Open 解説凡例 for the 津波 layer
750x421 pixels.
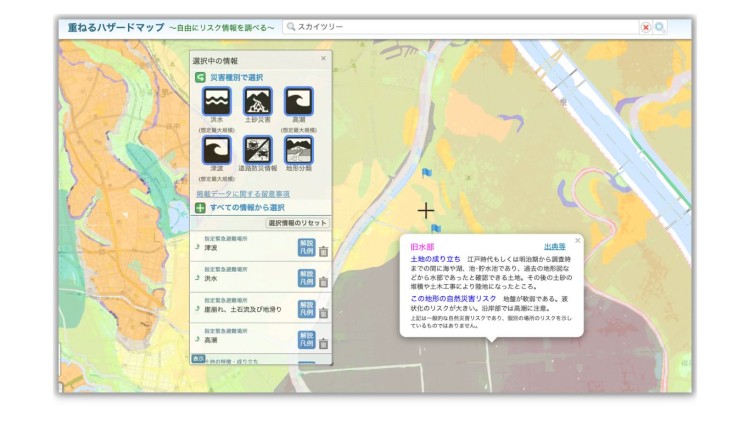point(307,247)
